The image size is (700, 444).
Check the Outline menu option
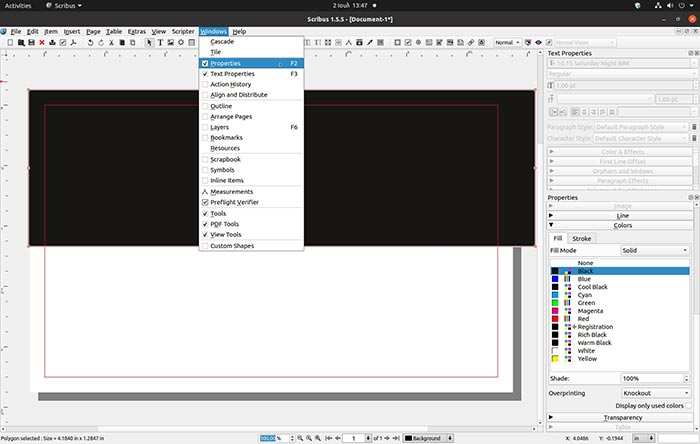251,106
